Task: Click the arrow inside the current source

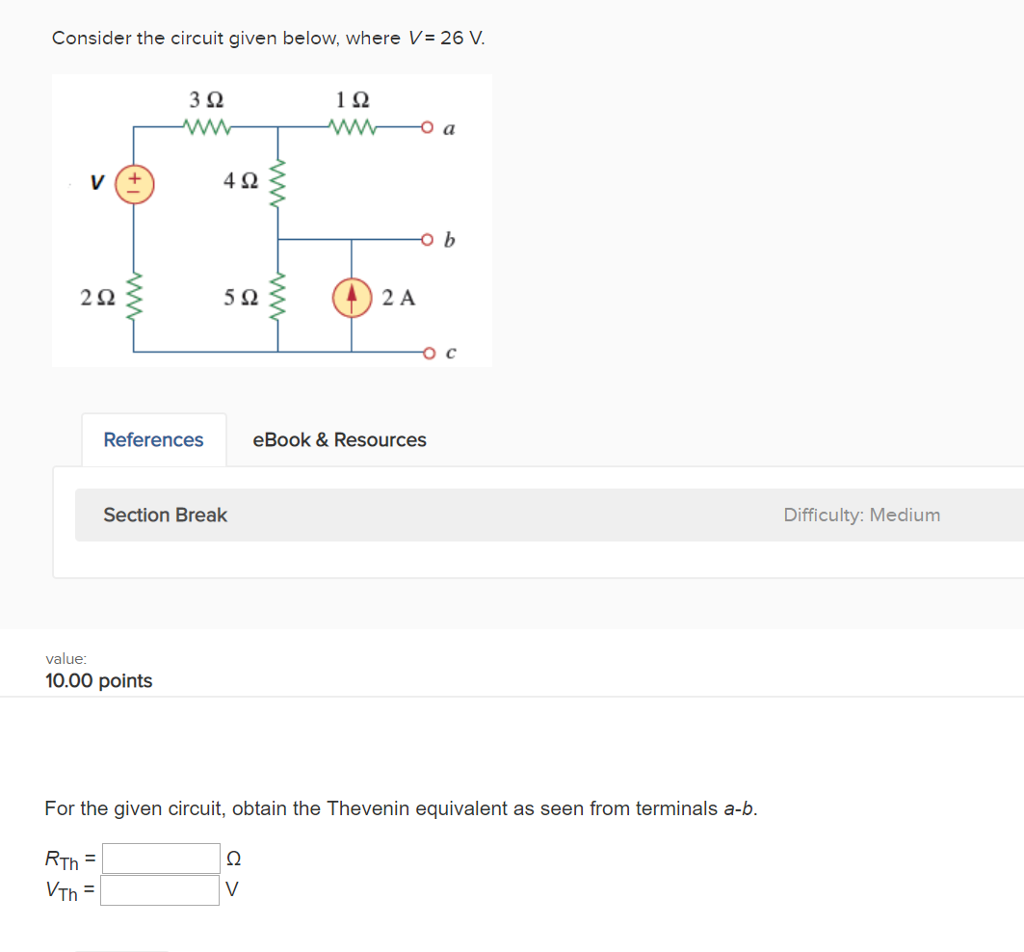Action: pyautogui.click(x=351, y=297)
